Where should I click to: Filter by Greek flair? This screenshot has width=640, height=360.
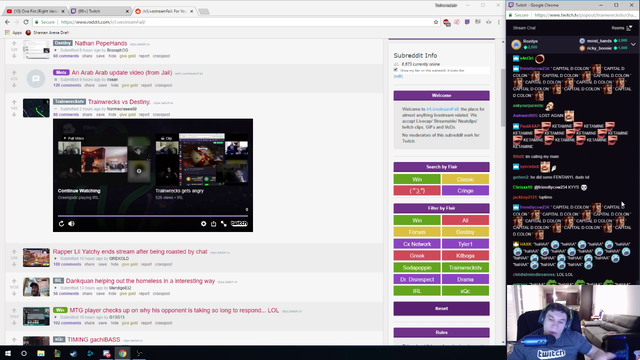click(x=417, y=256)
